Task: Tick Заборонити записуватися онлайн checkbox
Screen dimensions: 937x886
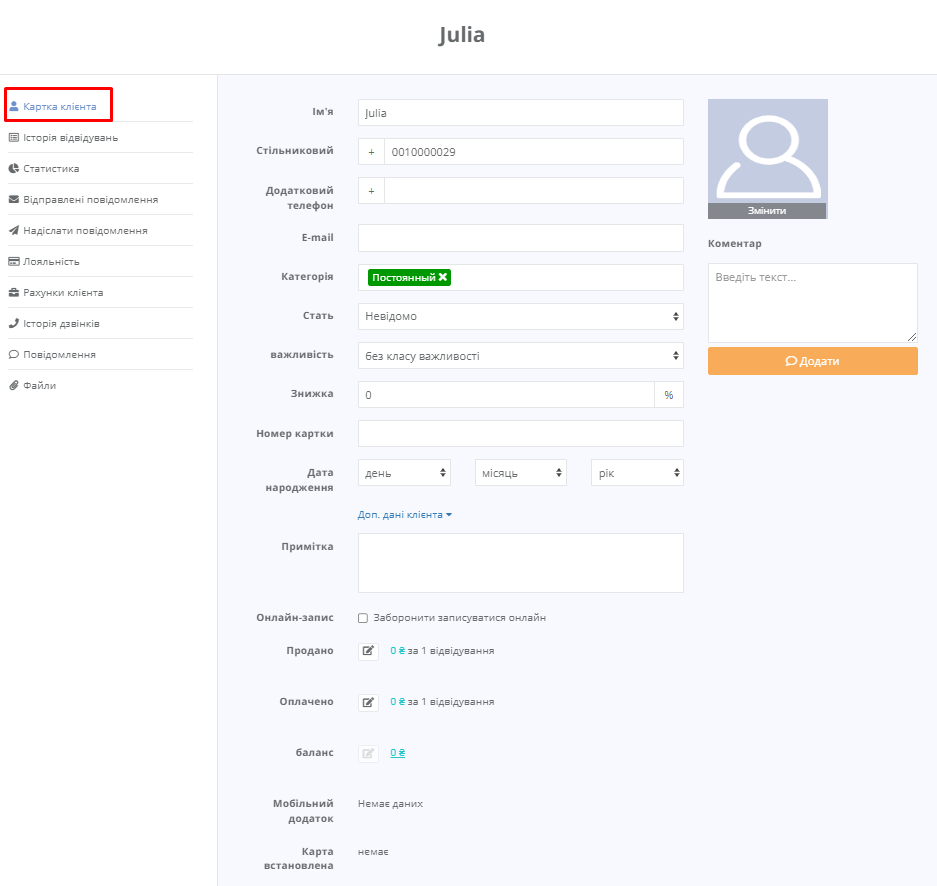Action: coord(363,618)
